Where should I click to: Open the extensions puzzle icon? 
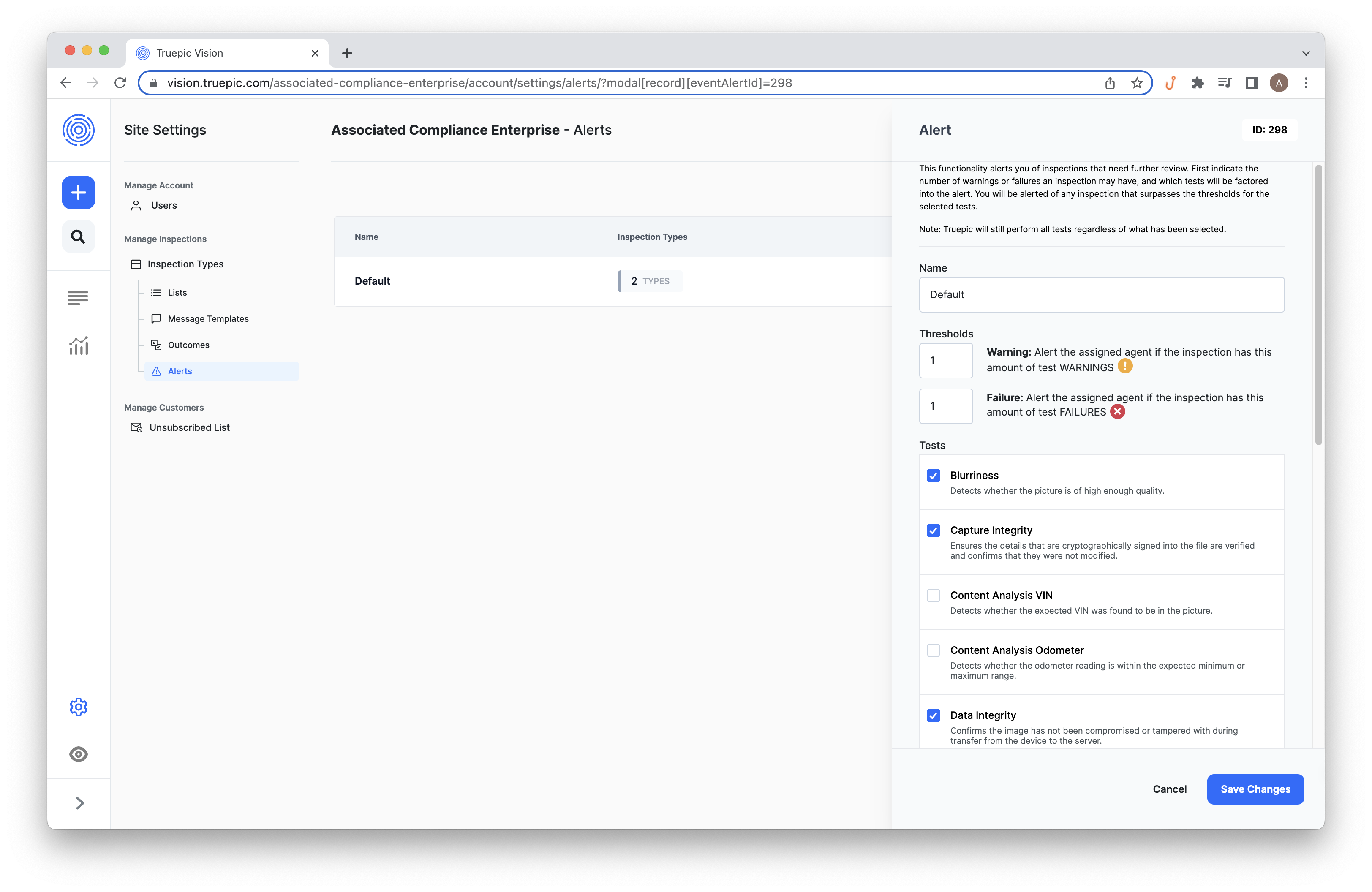coord(1198,83)
